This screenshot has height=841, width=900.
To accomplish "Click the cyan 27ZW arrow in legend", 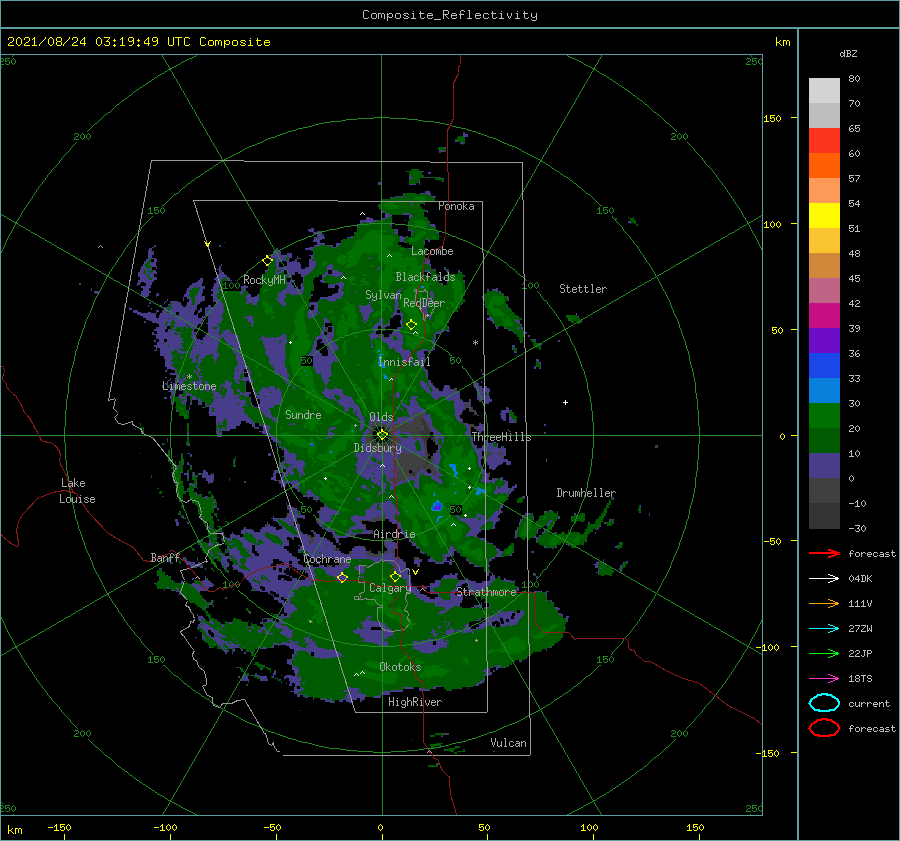I will [824, 629].
